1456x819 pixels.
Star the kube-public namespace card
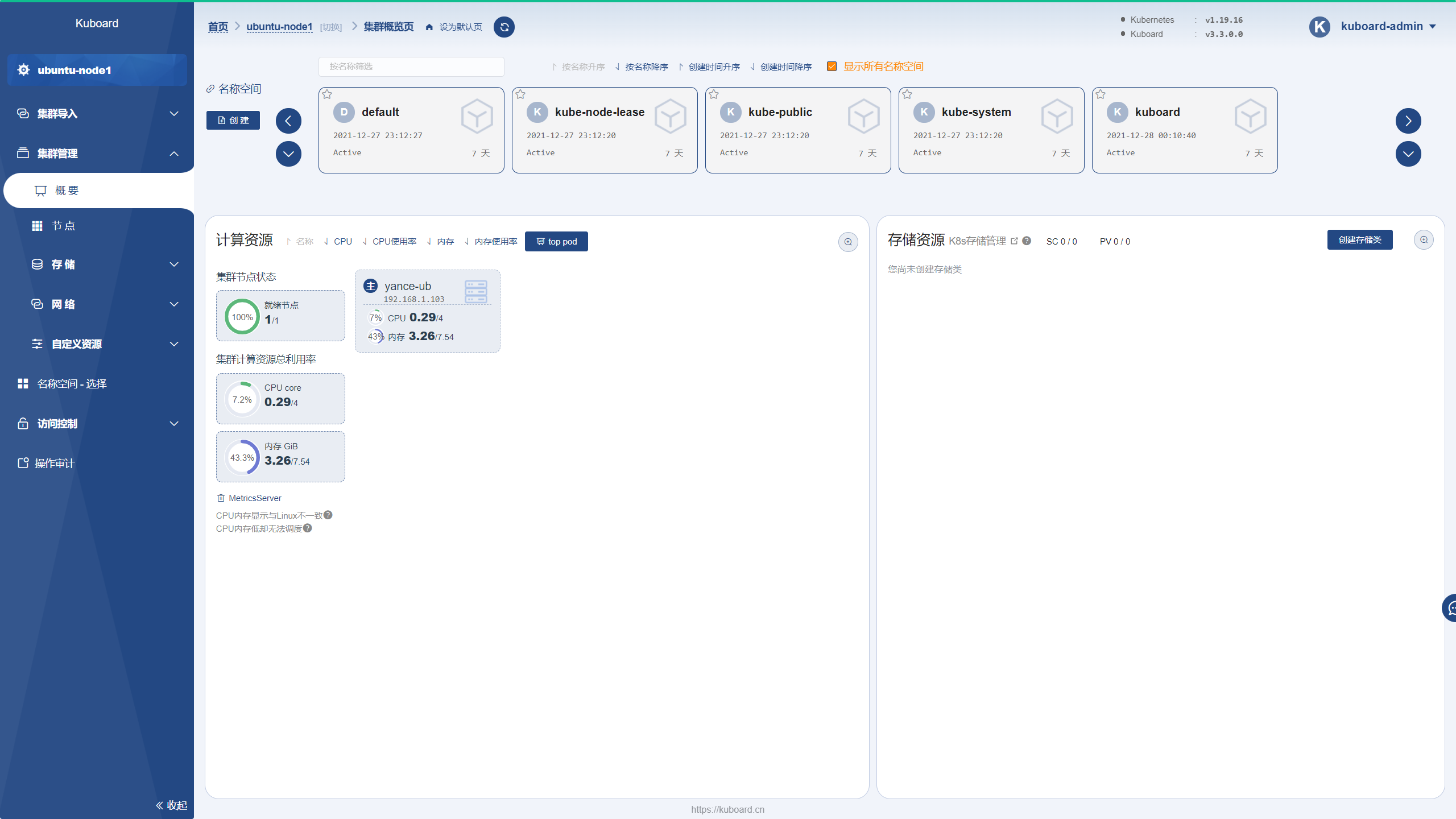tap(714, 94)
